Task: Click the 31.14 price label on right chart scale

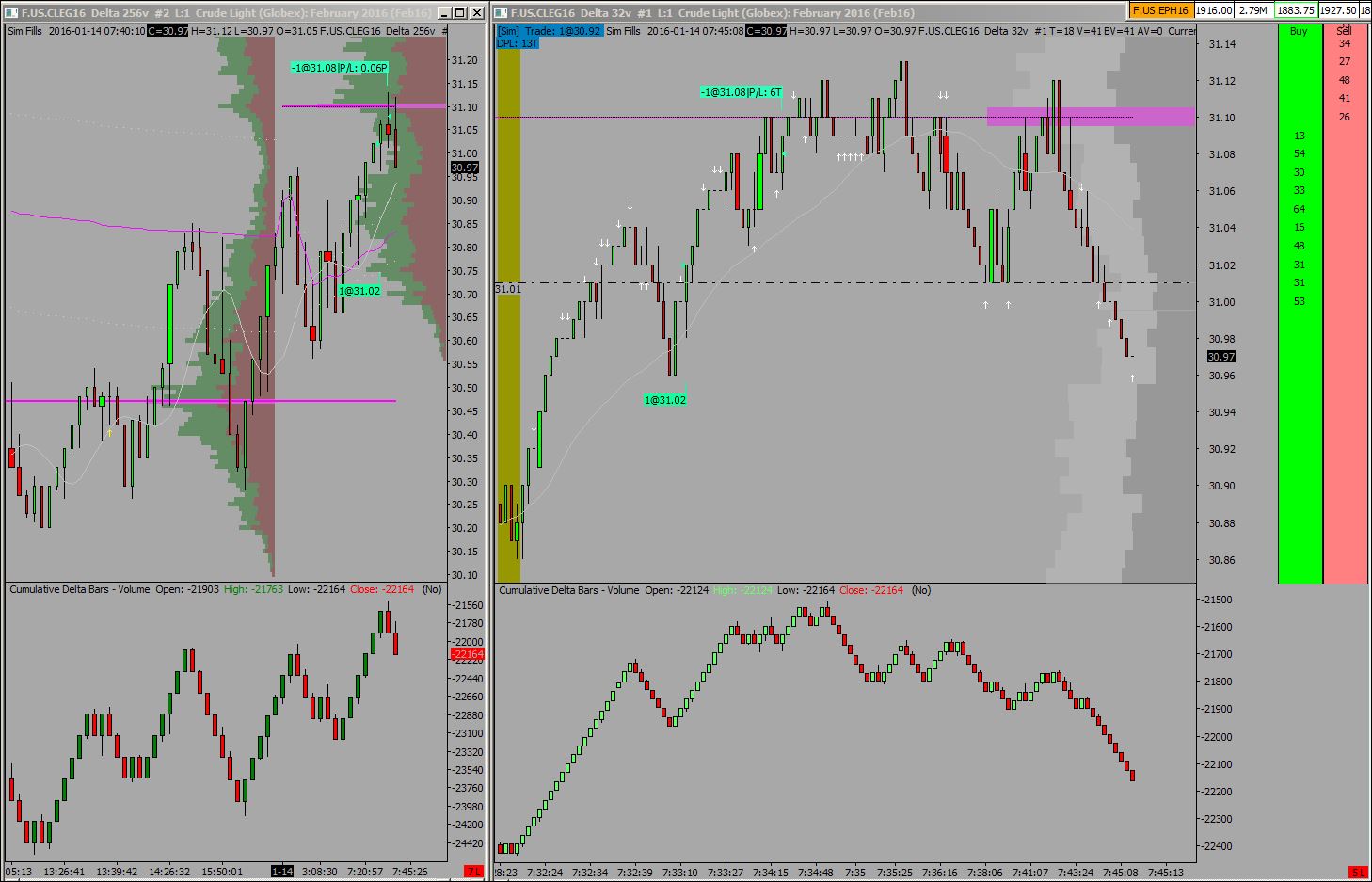Action: [1222, 44]
